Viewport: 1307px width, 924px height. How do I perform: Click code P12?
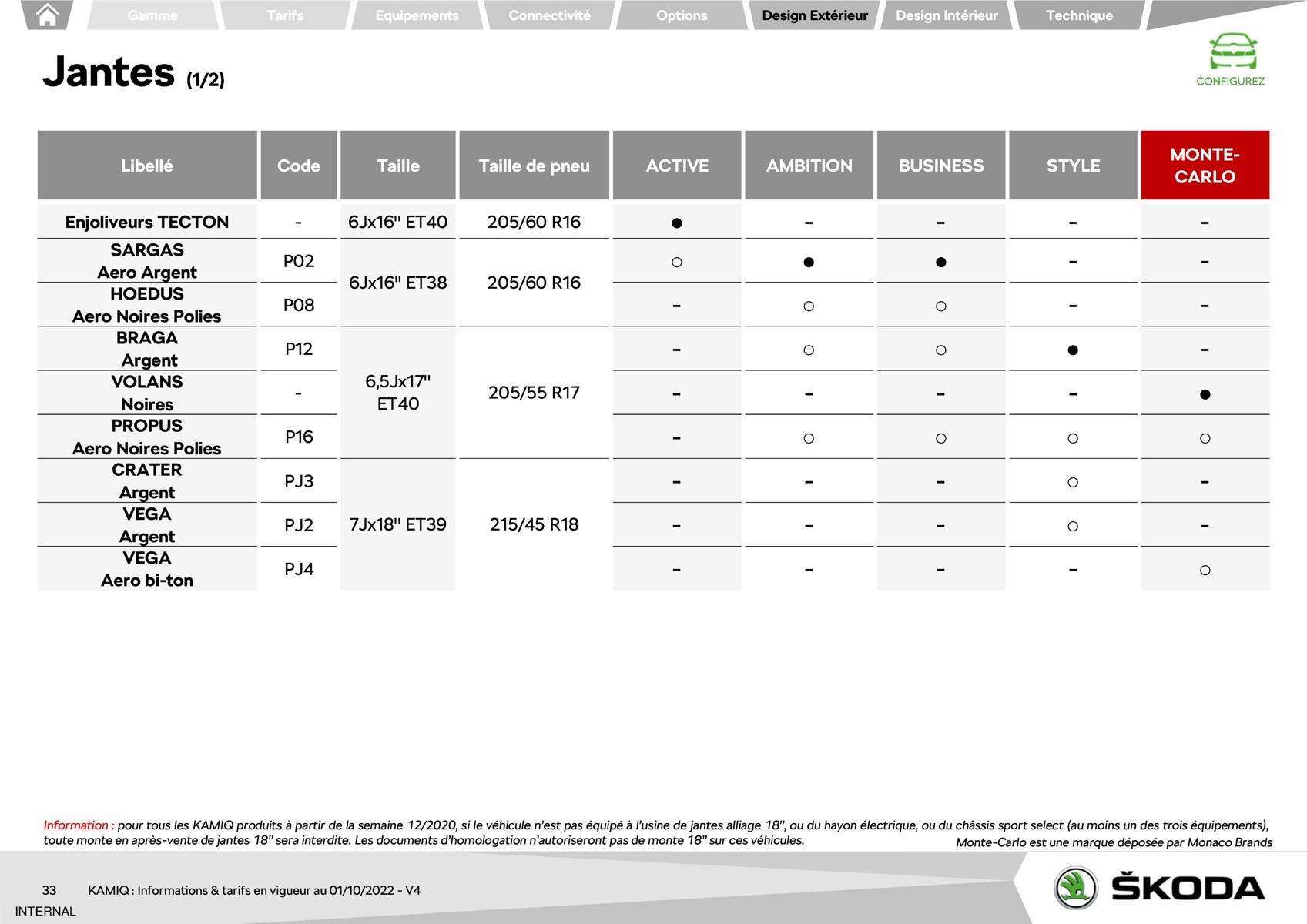[x=299, y=349]
